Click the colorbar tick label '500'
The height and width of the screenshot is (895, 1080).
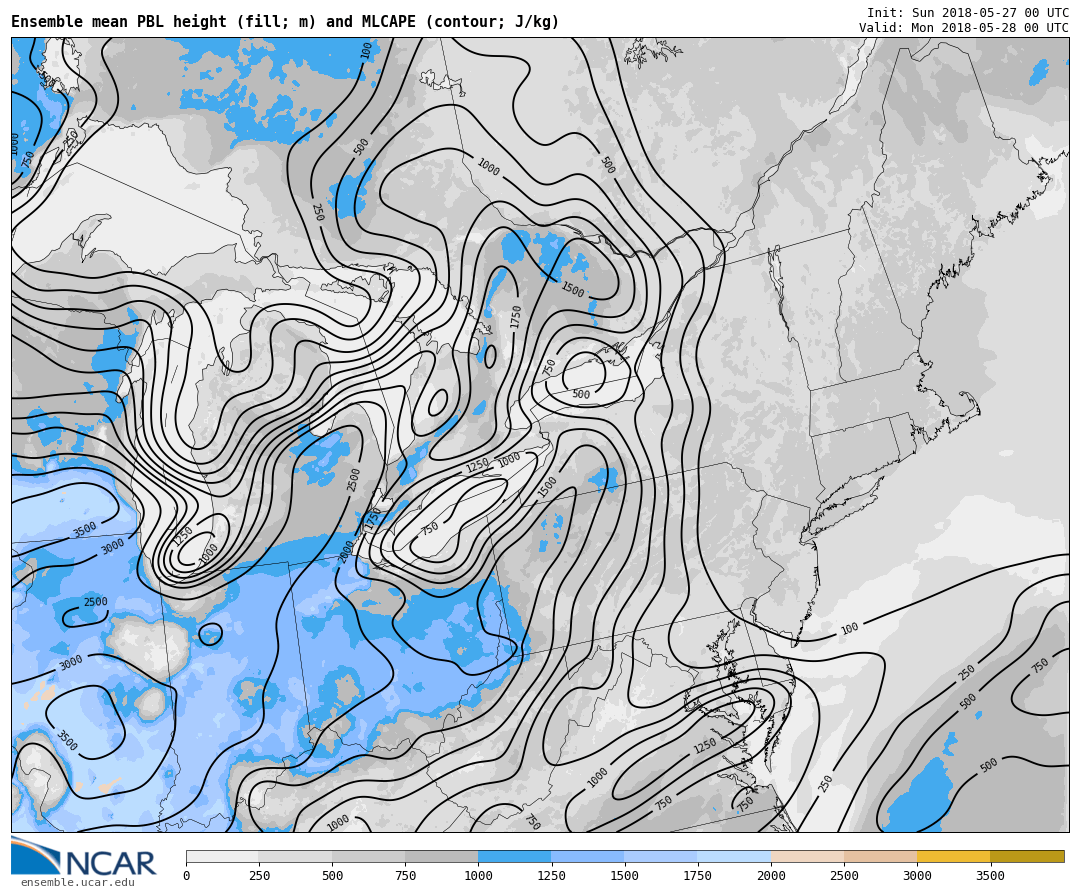coord(333,876)
